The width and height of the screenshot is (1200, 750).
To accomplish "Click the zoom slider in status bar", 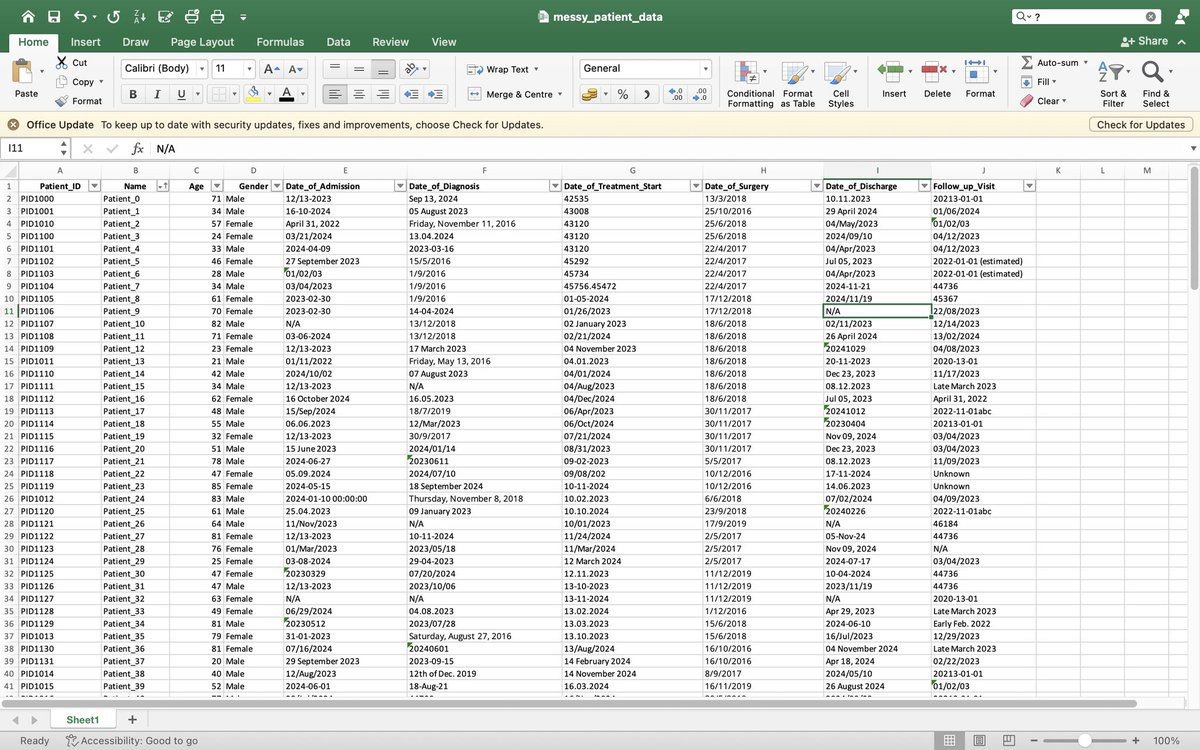I will (x=1085, y=741).
